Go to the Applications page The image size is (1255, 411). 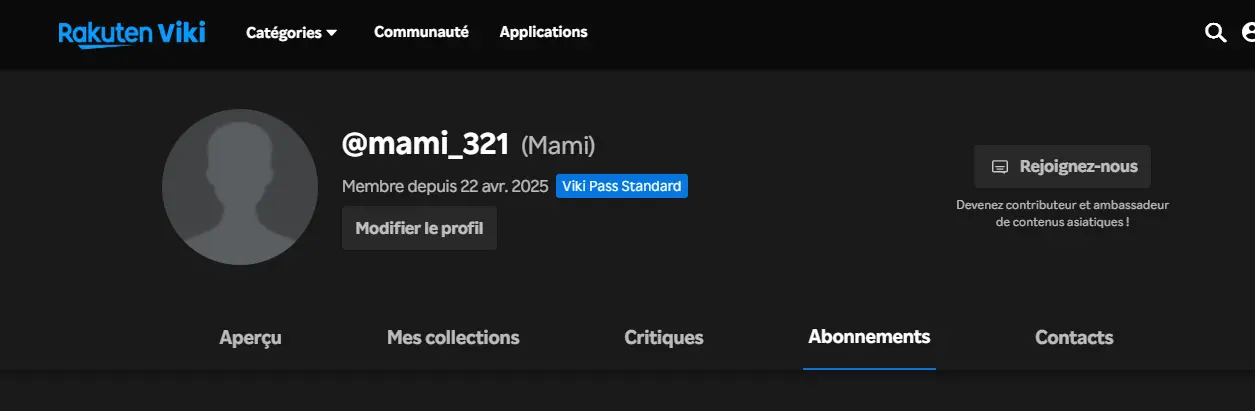(x=543, y=32)
